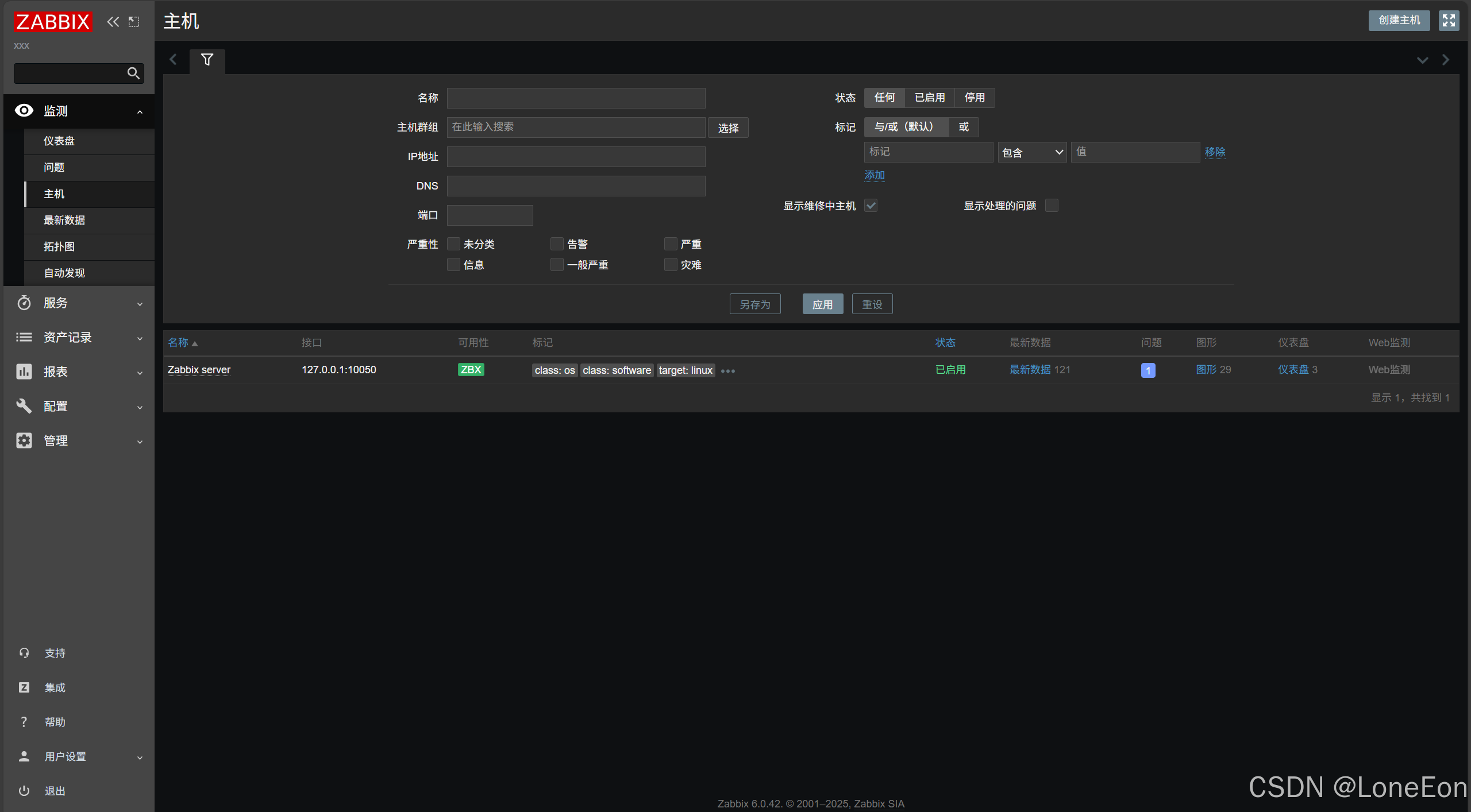The height and width of the screenshot is (812, 1471).
Task: Click the hide sidebar icon next to collapse arrows
Action: tap(134, 22)
